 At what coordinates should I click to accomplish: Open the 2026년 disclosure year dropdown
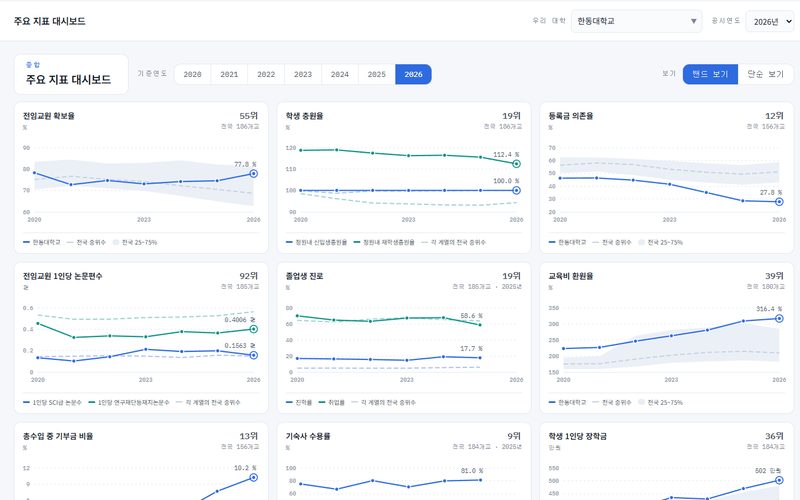(x=770, y=21)
